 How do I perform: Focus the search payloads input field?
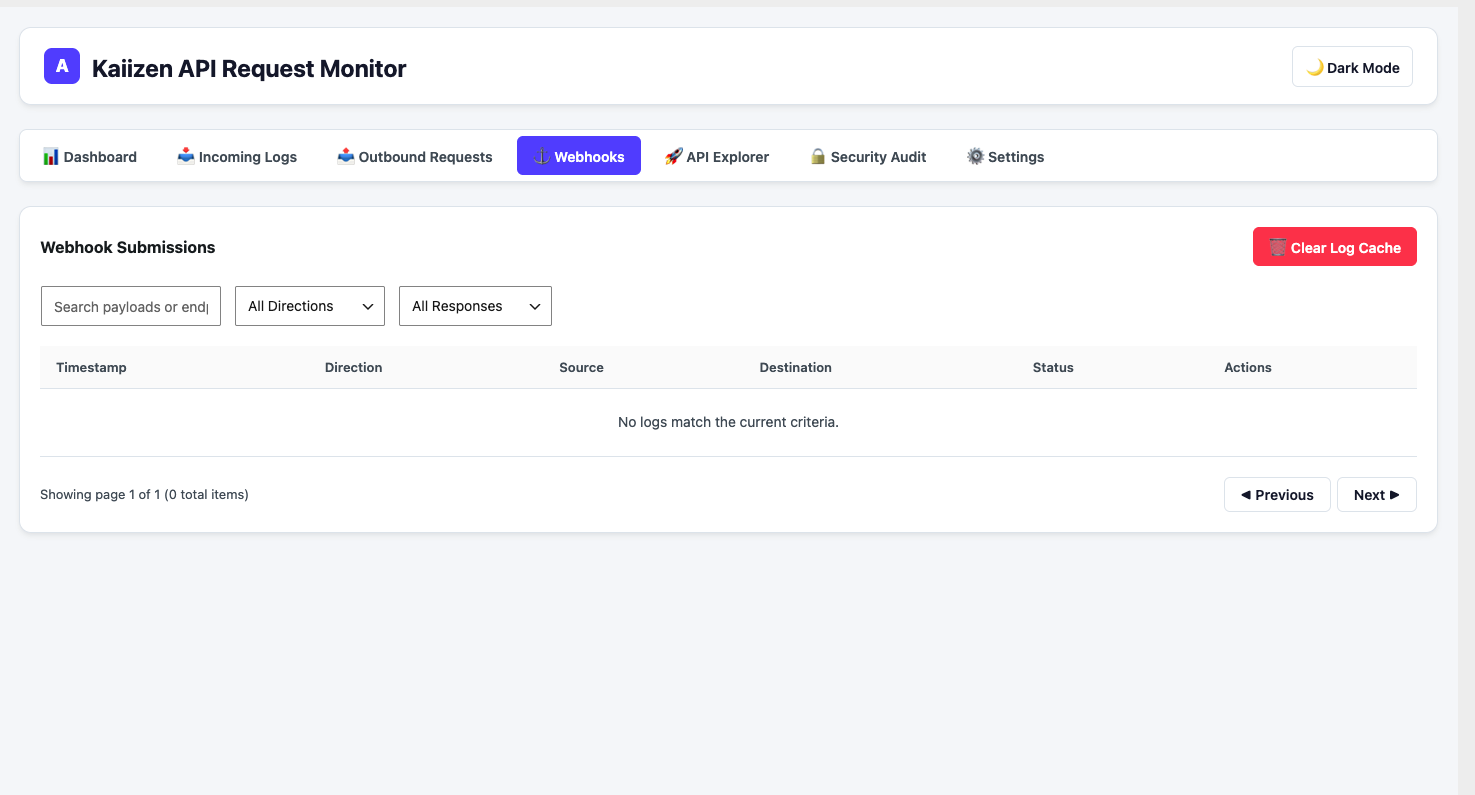click(131, 306)
